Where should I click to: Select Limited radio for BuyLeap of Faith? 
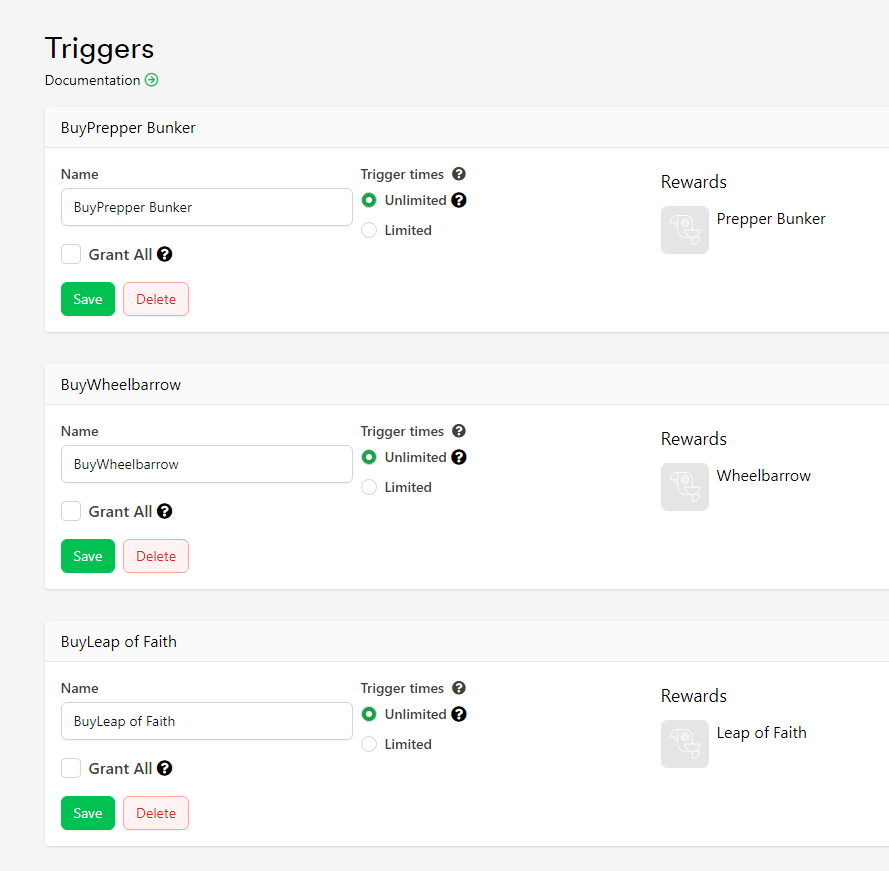pyautogui.click(x=369, y=744)
